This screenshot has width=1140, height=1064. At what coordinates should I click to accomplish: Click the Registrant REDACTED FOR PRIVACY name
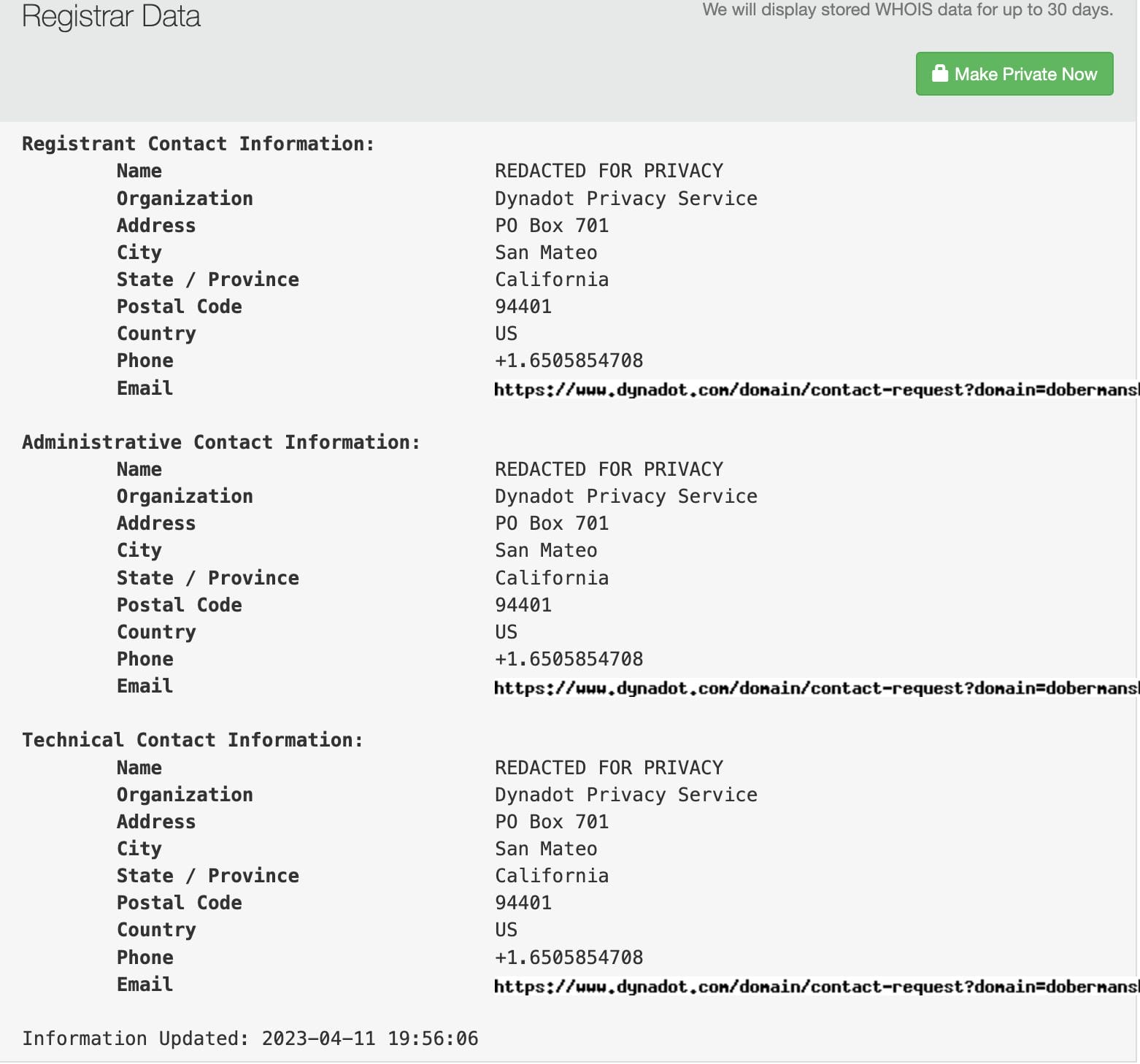(609, 171)
